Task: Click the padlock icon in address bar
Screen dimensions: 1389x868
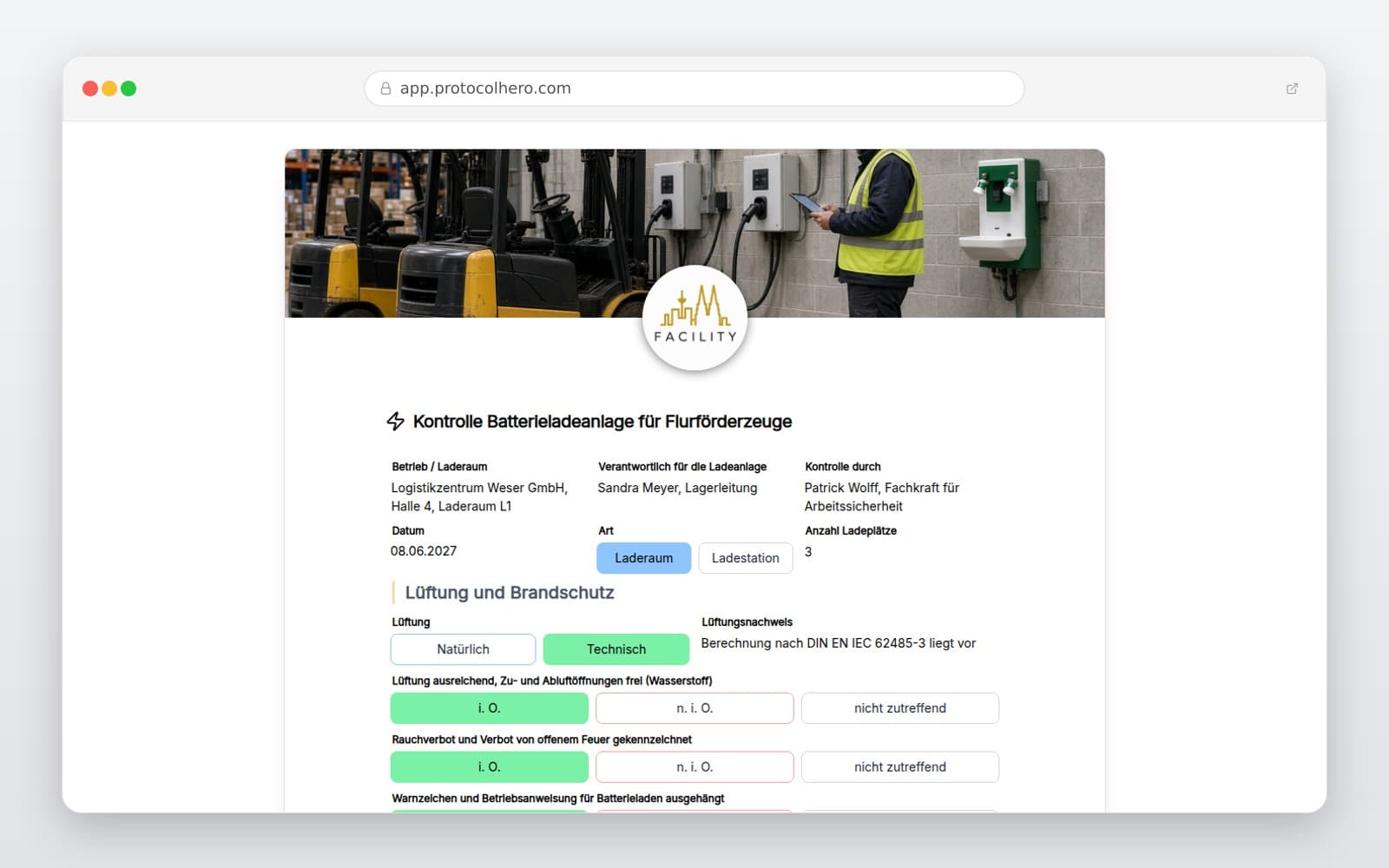Action: tap(385, 89)
